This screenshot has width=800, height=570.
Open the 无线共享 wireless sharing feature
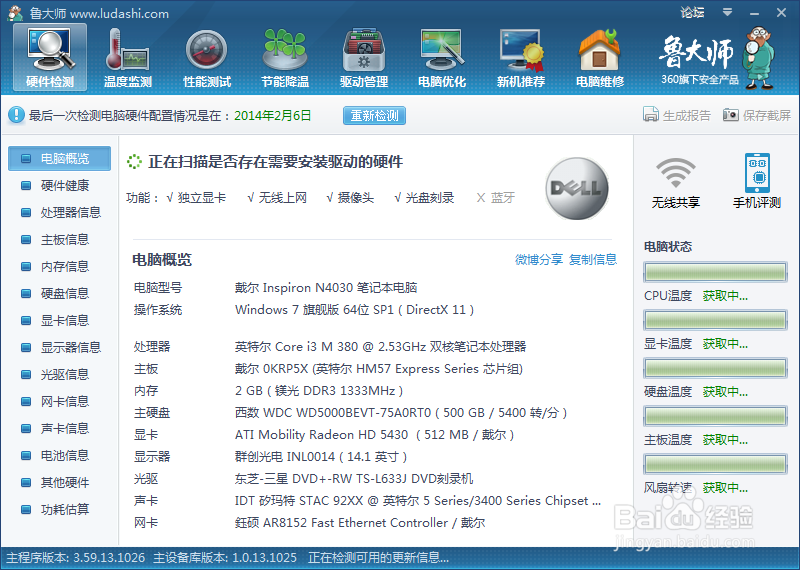coord(676,181)
